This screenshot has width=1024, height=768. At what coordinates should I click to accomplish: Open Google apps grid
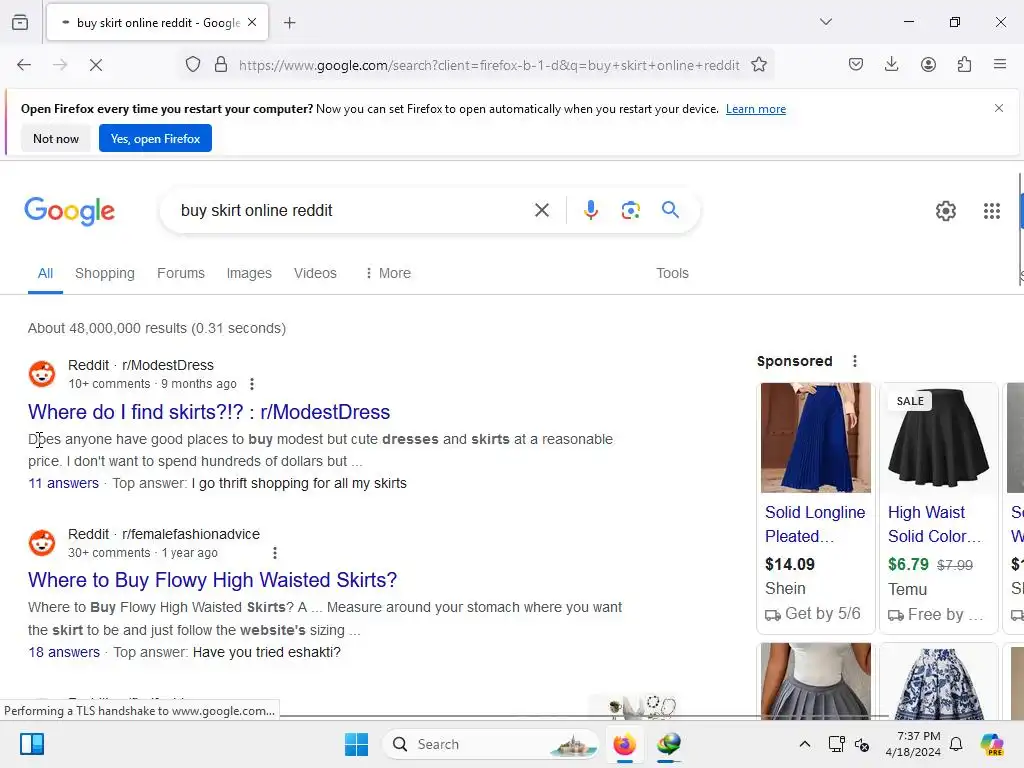(x=991, y=211)
